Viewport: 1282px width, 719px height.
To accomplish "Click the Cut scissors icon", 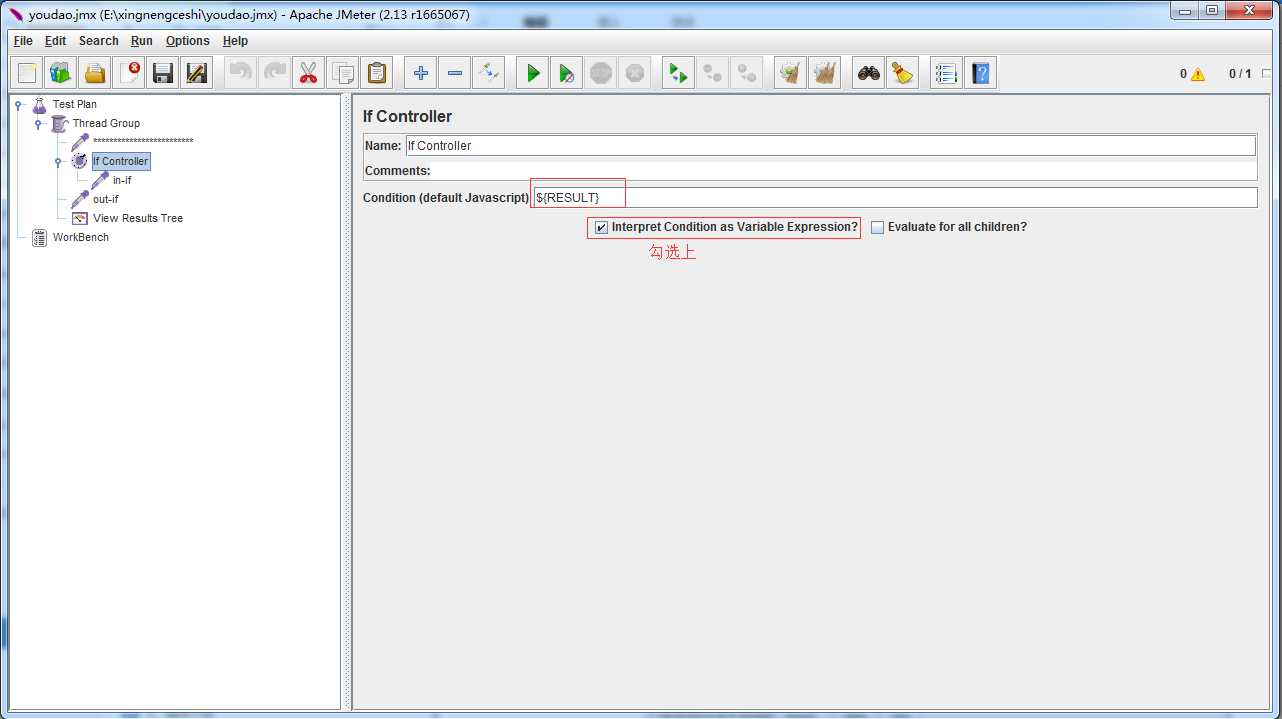I will 309,73.
